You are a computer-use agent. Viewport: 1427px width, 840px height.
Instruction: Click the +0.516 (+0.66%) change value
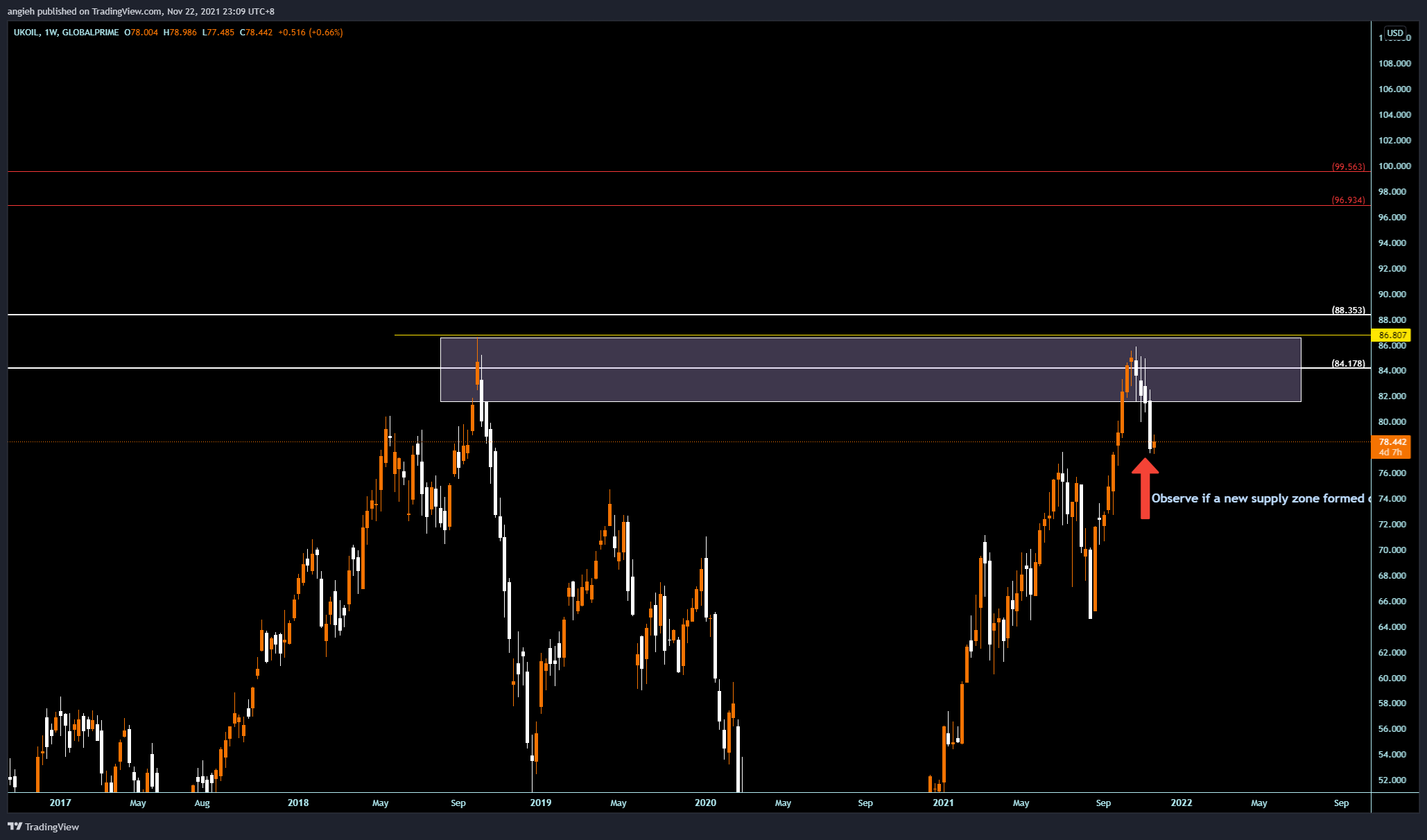pyautogui.click(x=311, y=33)
